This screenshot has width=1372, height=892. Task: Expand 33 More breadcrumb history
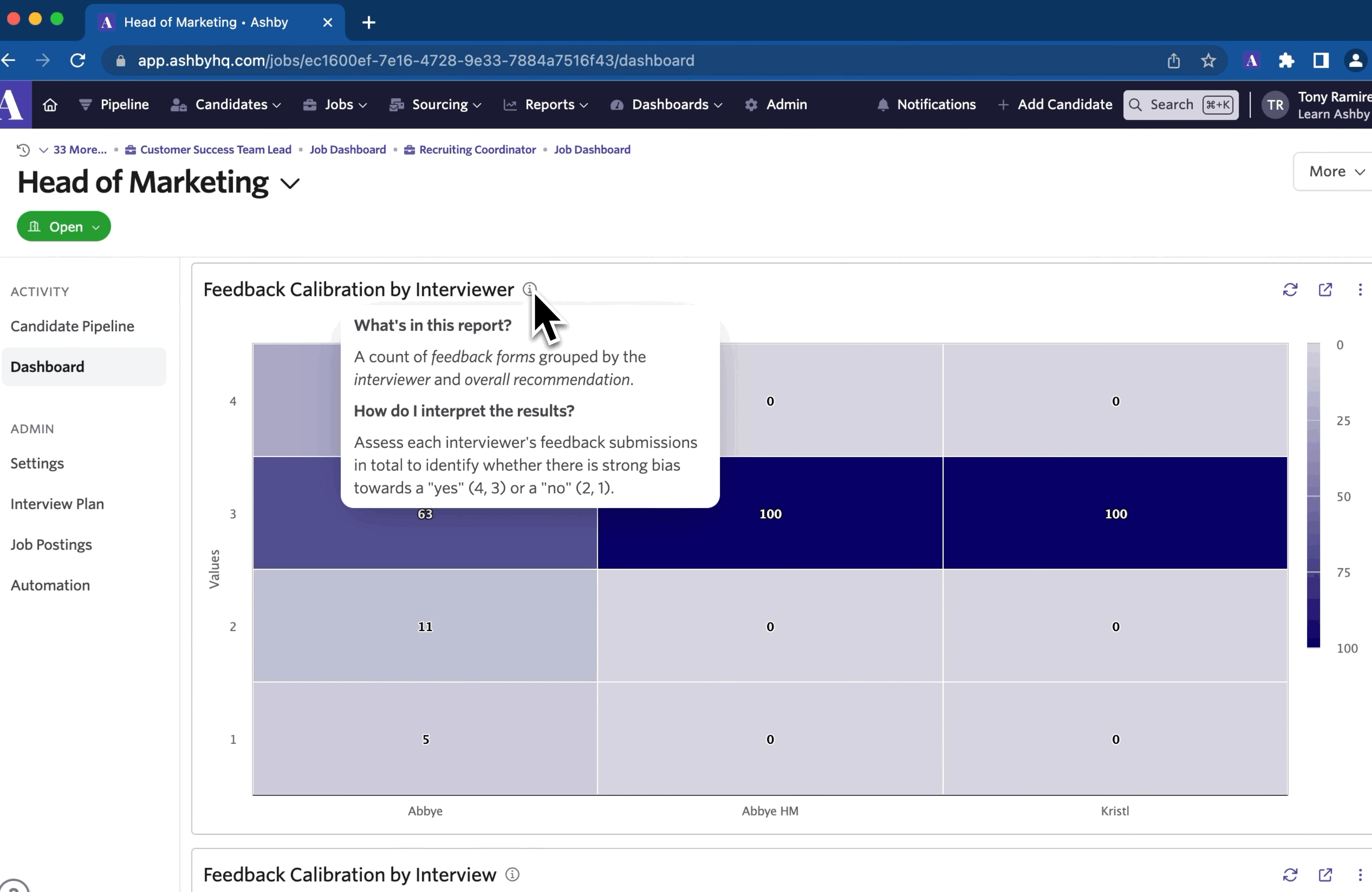click(74, 150)
